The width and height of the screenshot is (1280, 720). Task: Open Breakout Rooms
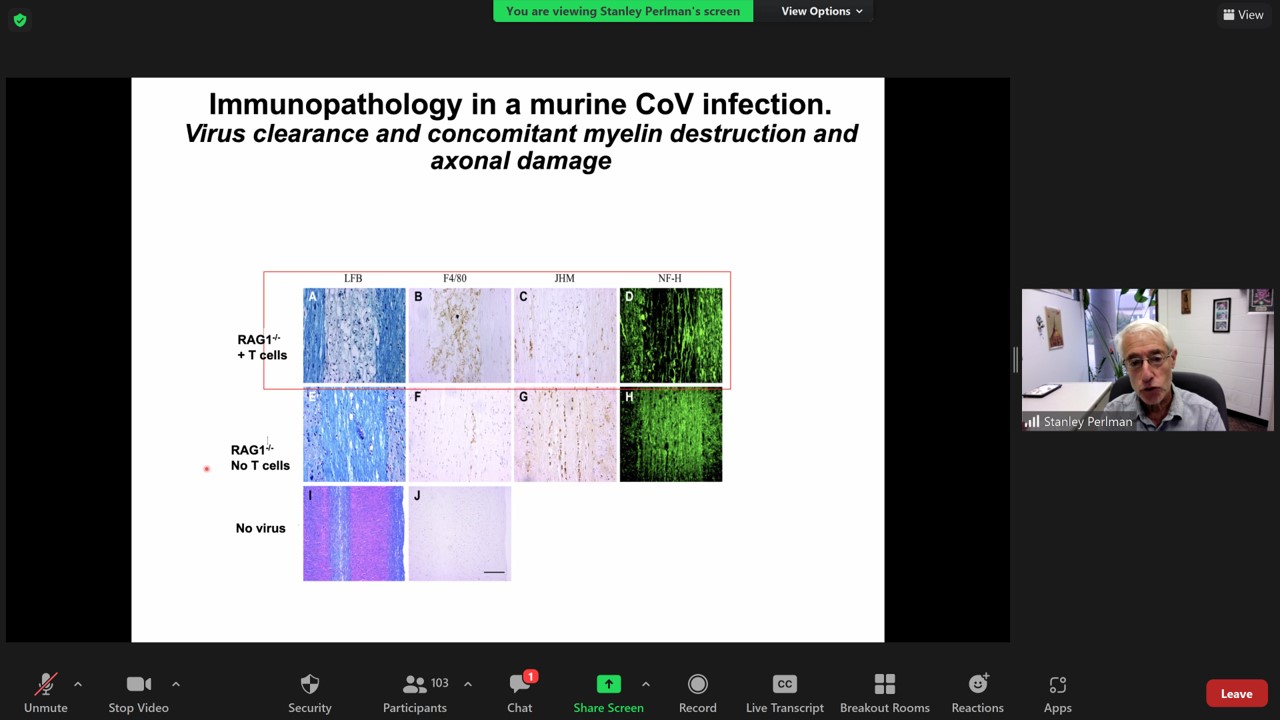[x=885, y=685]
